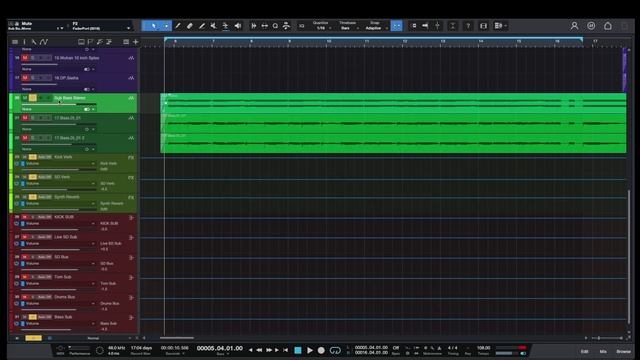Viewport: 640px width, 360px height.
Task: Toggle Solo on the Kick Verb channel
Action: click(32, 157)
